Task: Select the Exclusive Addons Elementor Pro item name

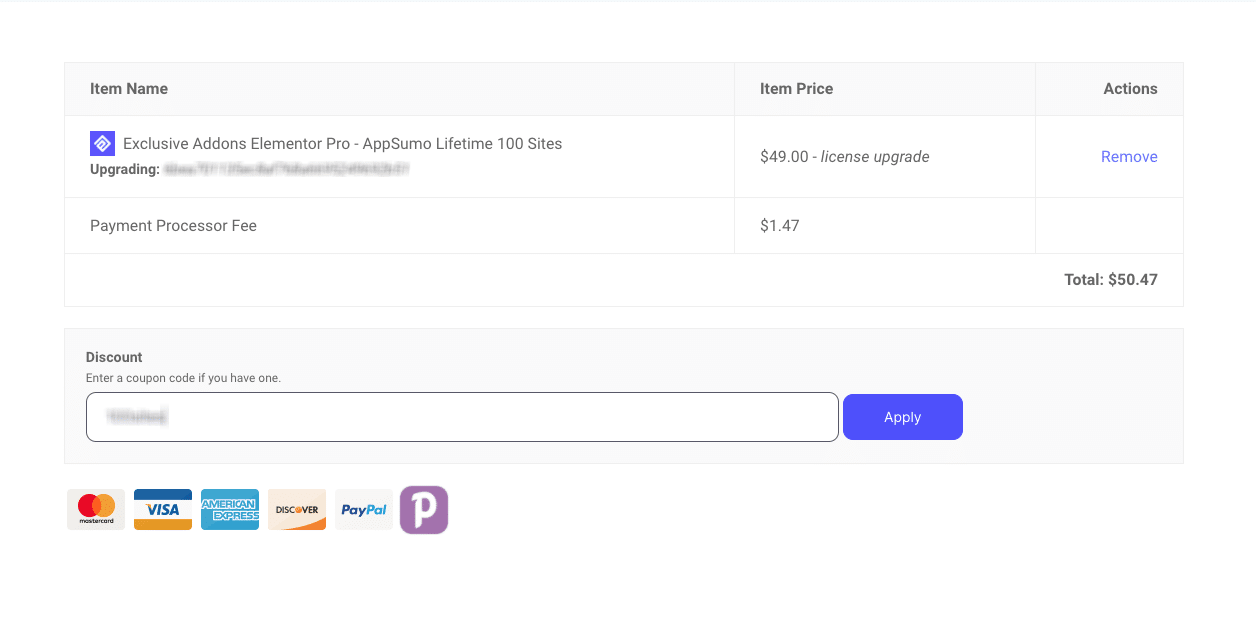Action: click(342, 144)
